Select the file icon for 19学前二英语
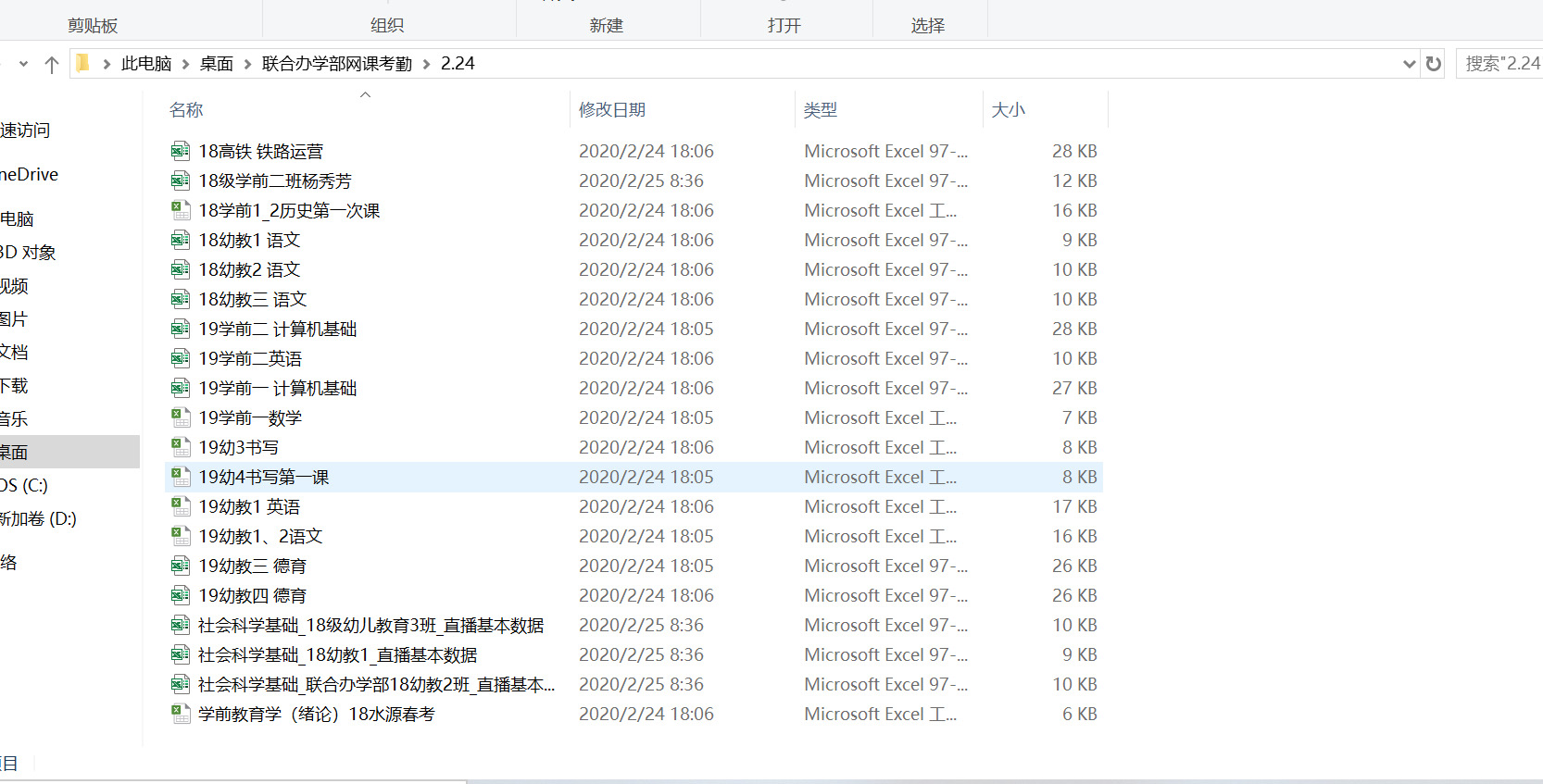The height and width of the screenshot is (784, 1543). 181,358
